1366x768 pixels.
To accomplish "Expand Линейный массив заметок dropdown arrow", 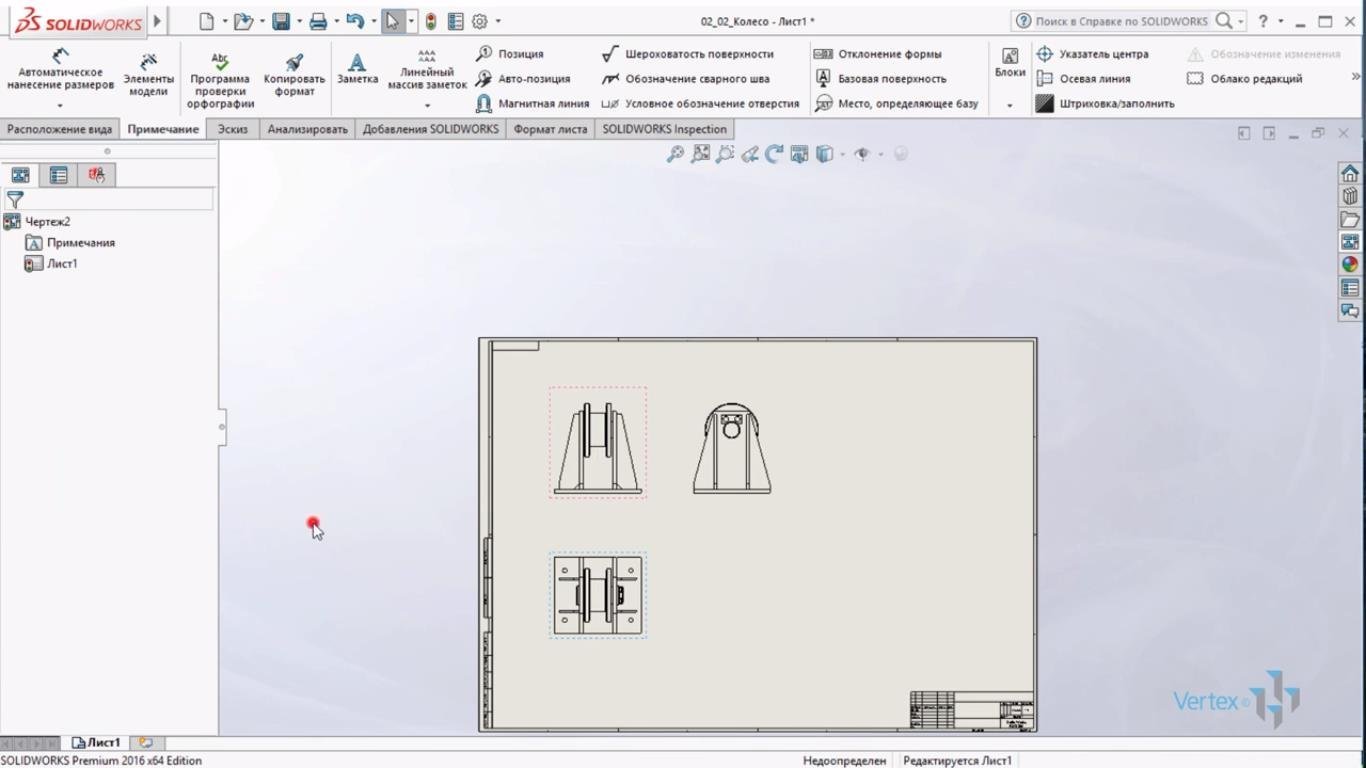I will [427, 105].
